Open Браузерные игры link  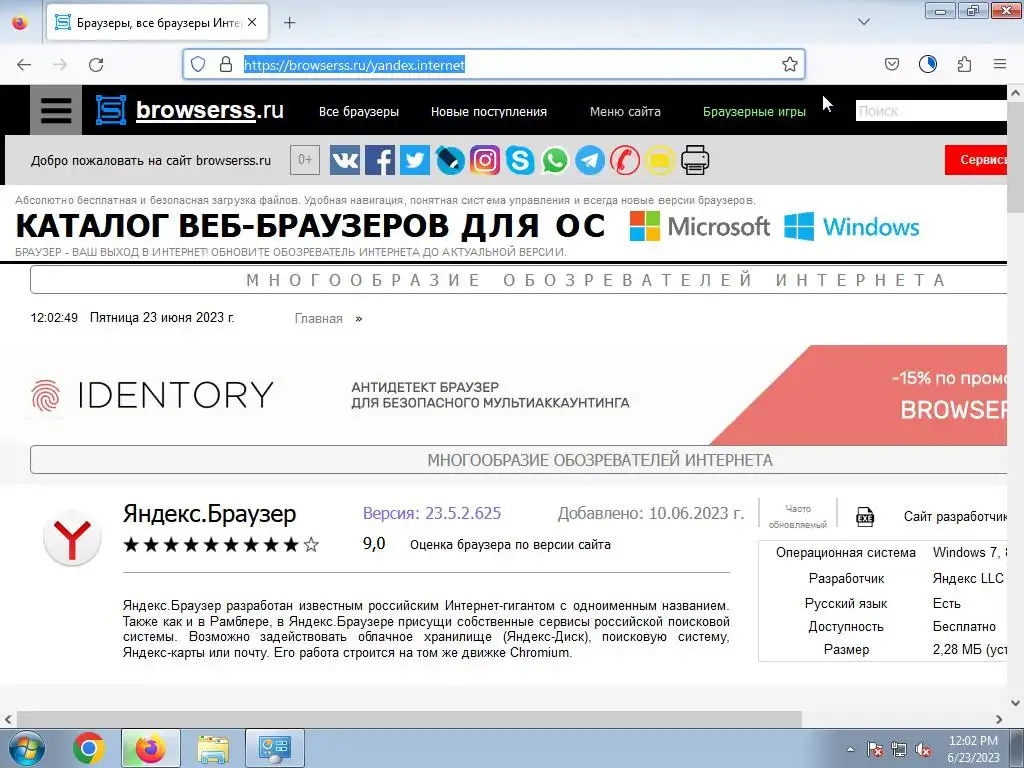(x=754, y=112)
